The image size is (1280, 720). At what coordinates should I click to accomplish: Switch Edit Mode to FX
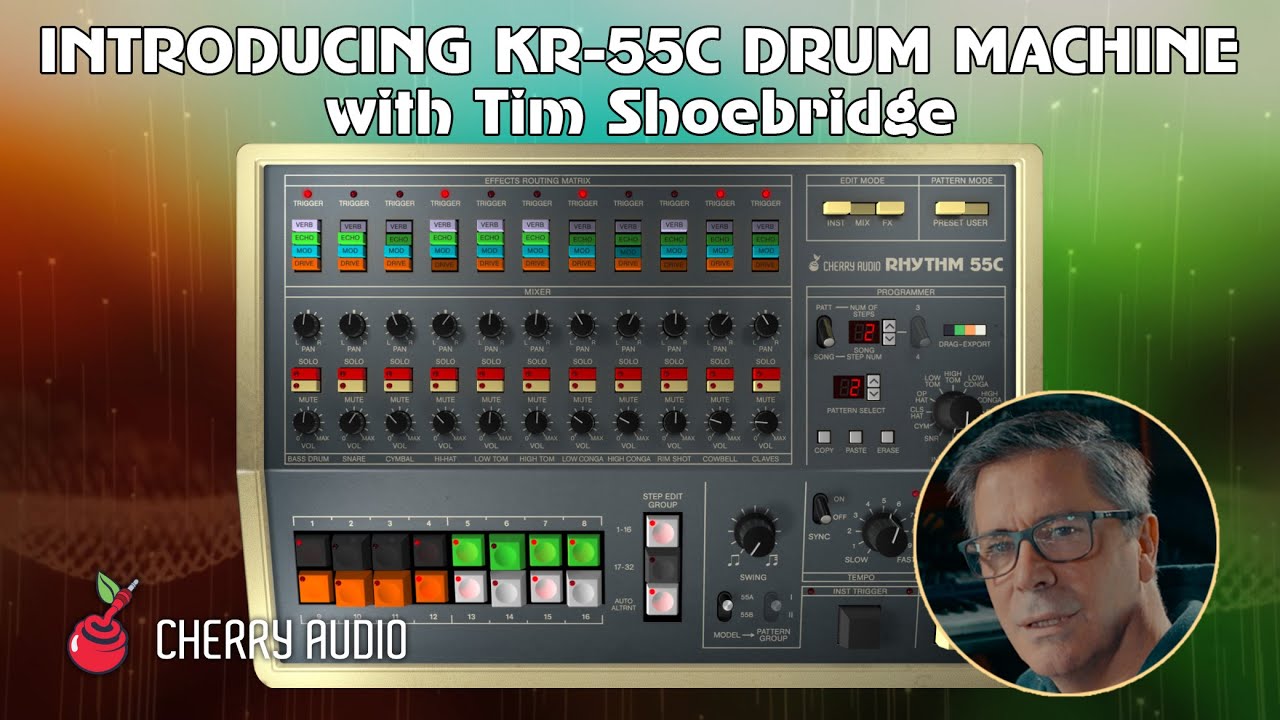pyautogui.click(x=890, y=208)
